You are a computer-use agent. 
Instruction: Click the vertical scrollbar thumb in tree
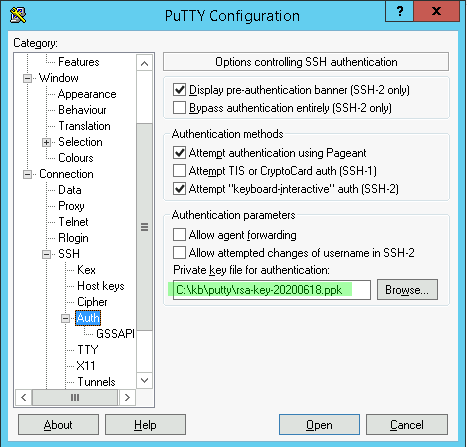144,227
